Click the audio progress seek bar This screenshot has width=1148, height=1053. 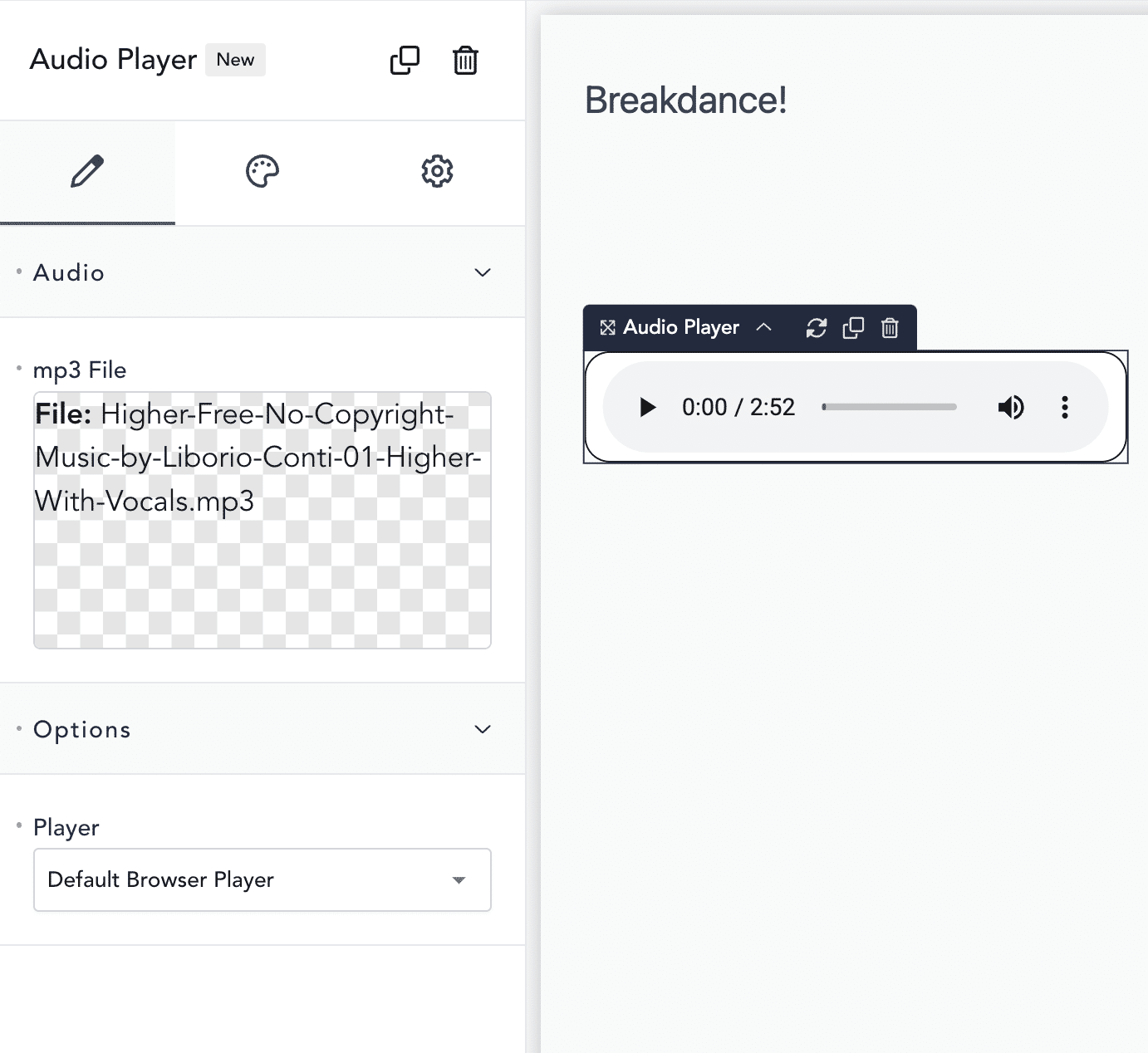pos(890,407)
